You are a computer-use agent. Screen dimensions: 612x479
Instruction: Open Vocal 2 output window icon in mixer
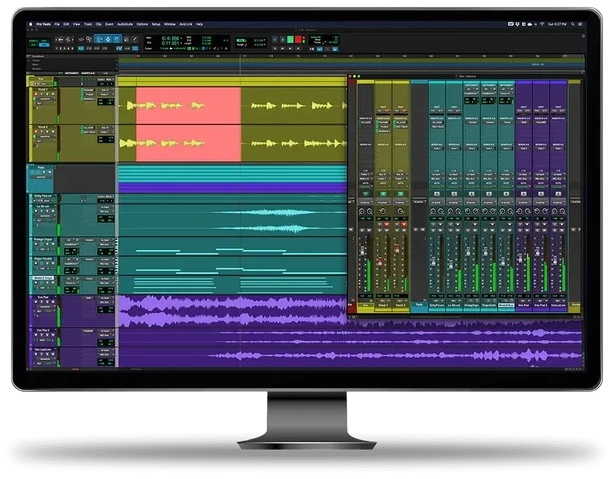point(400,194)
